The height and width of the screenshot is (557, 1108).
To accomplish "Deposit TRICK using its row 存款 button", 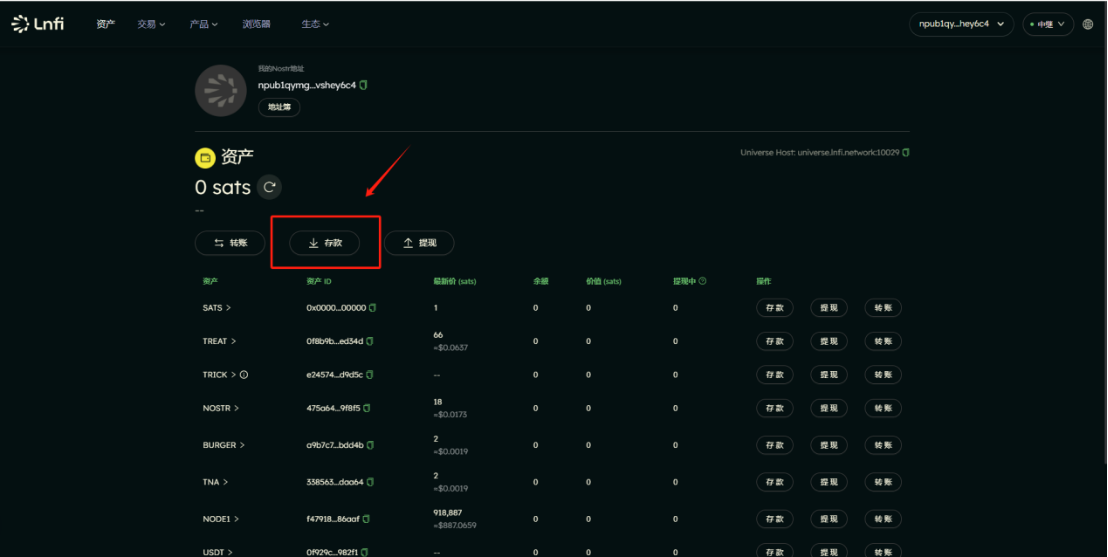I will tap(774, 375).
